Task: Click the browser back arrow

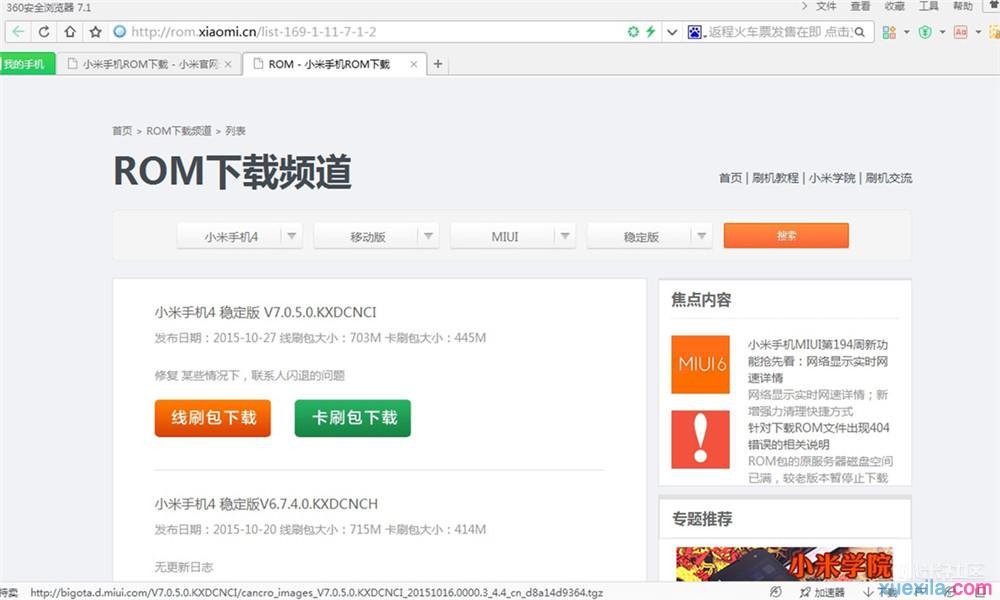Action: (18, 32)
